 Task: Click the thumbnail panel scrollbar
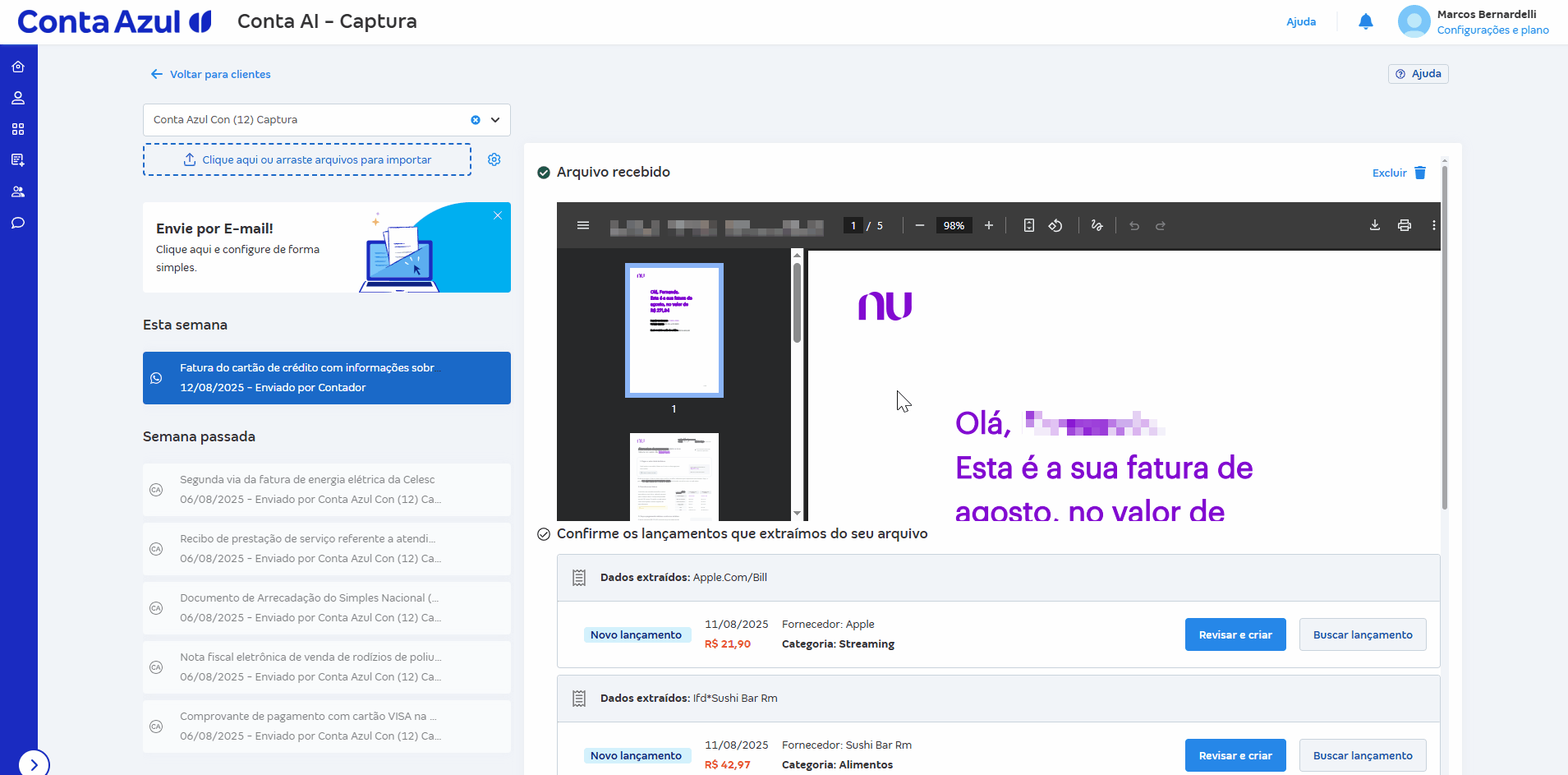tap(797, 302)
